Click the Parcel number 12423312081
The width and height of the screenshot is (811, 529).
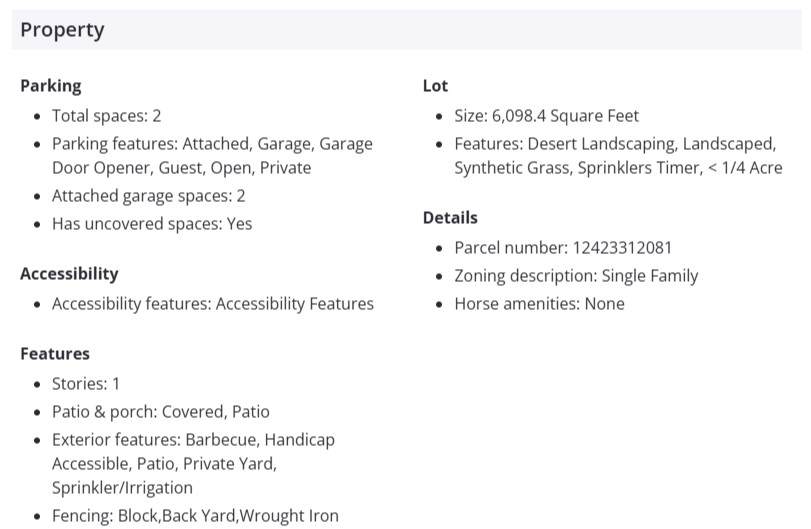(563, 248)
